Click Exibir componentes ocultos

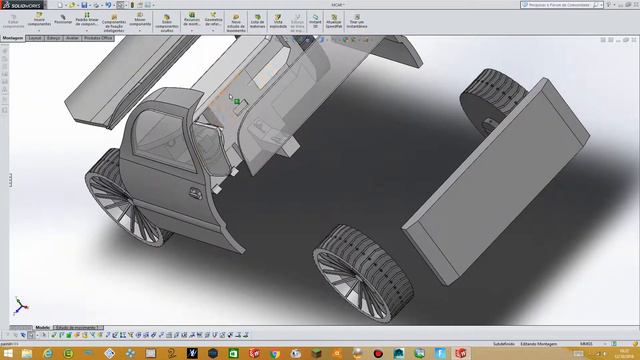167,23
